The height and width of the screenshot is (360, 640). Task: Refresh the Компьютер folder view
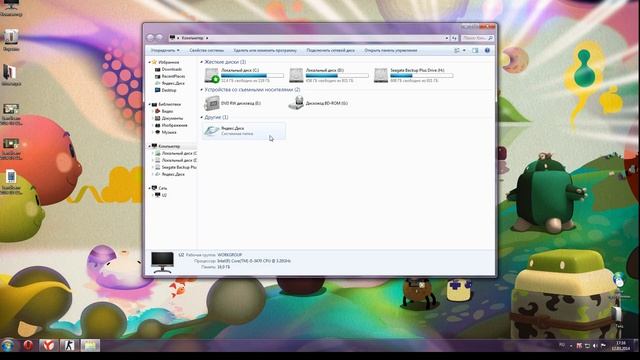pos(454,38)
